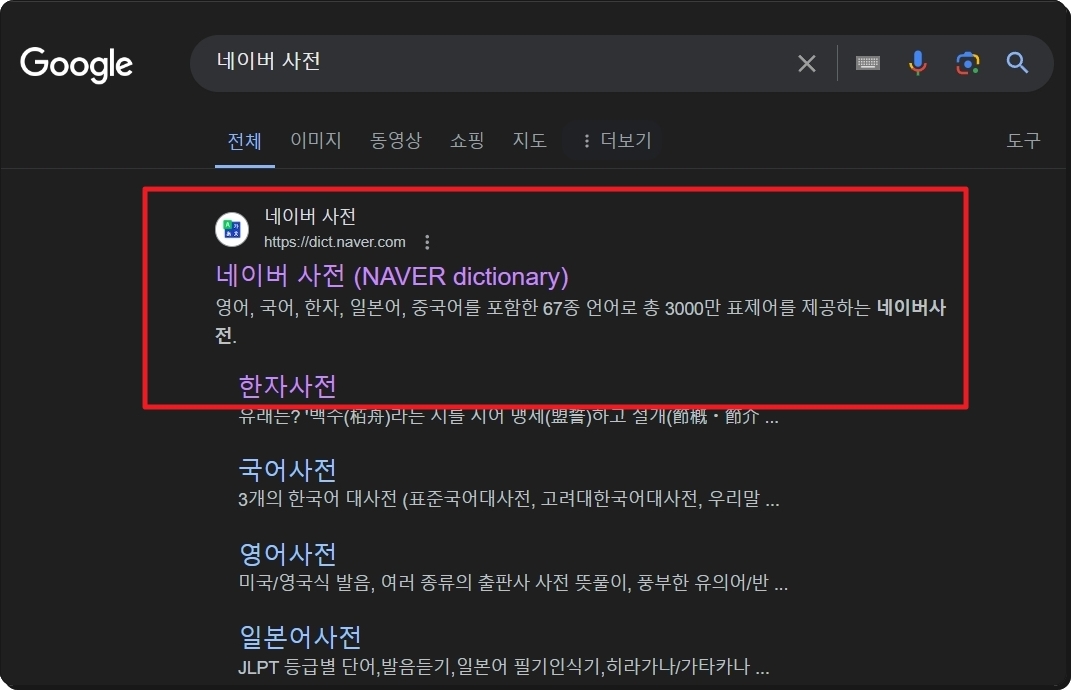Switch to the 동영상 tab
This screenshot has width=1071, height=690.
point(395,141)
